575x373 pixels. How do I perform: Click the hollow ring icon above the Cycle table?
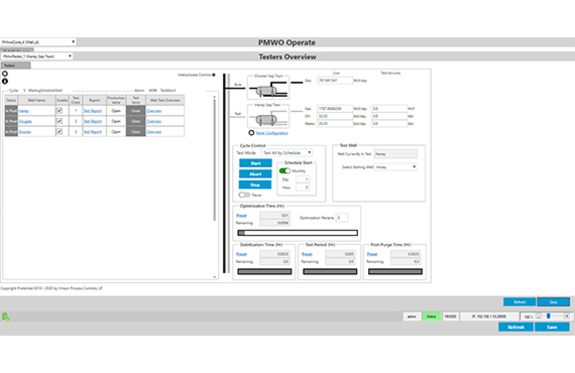tap(5, 74)
